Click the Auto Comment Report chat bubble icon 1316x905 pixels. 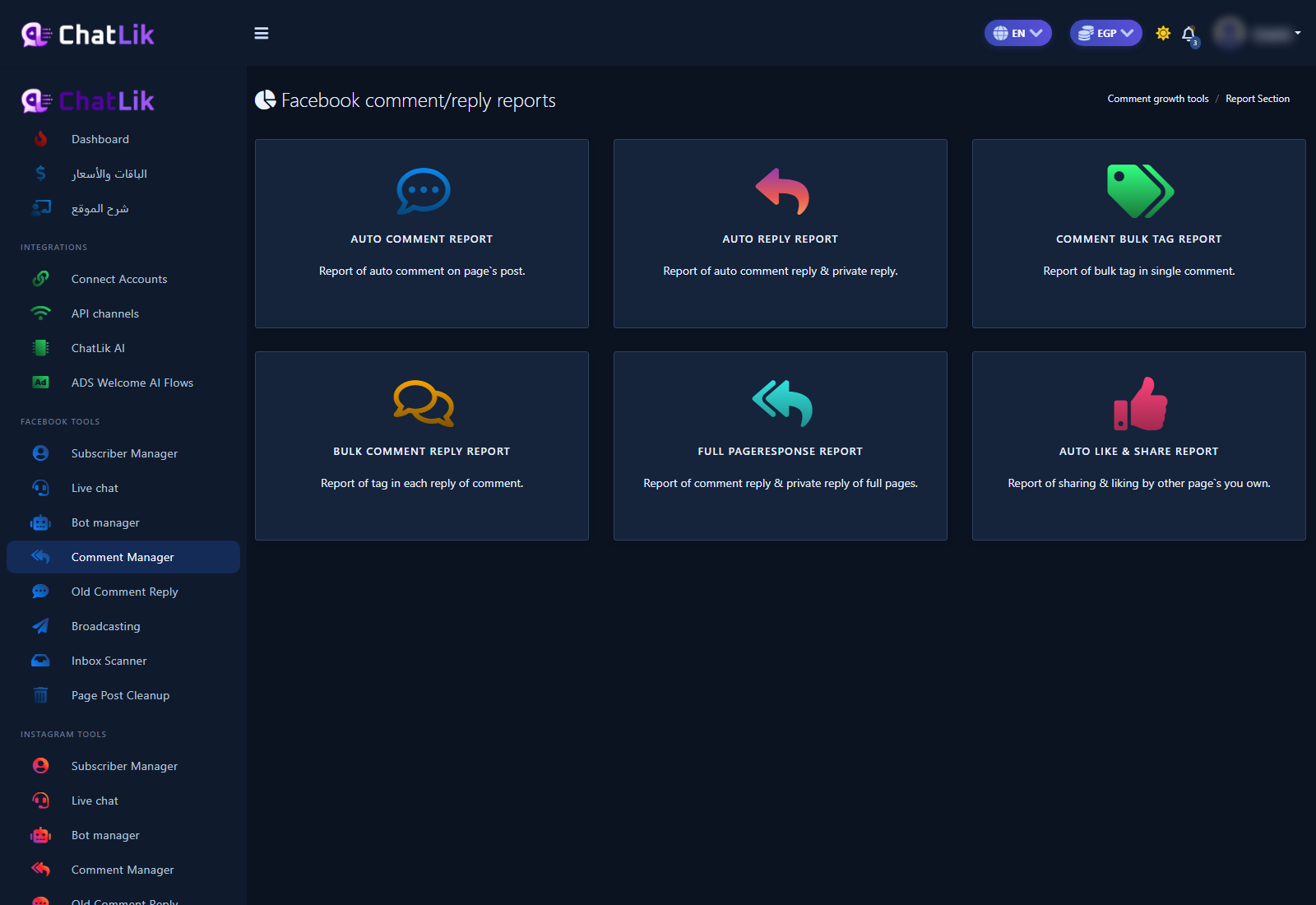point(423,192)
